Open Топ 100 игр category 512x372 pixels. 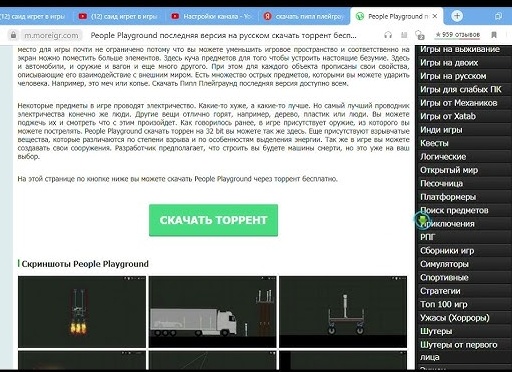point(465,304)
